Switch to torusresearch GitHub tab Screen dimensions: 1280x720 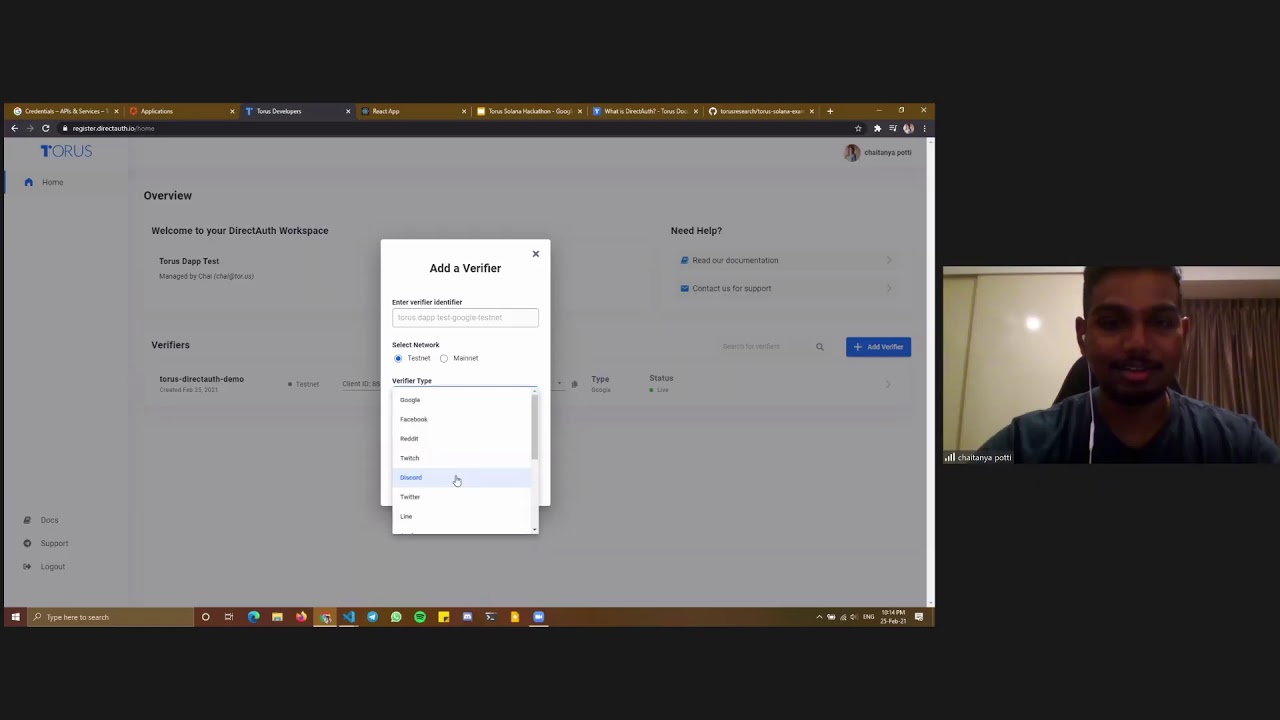(x=761, y=111)
